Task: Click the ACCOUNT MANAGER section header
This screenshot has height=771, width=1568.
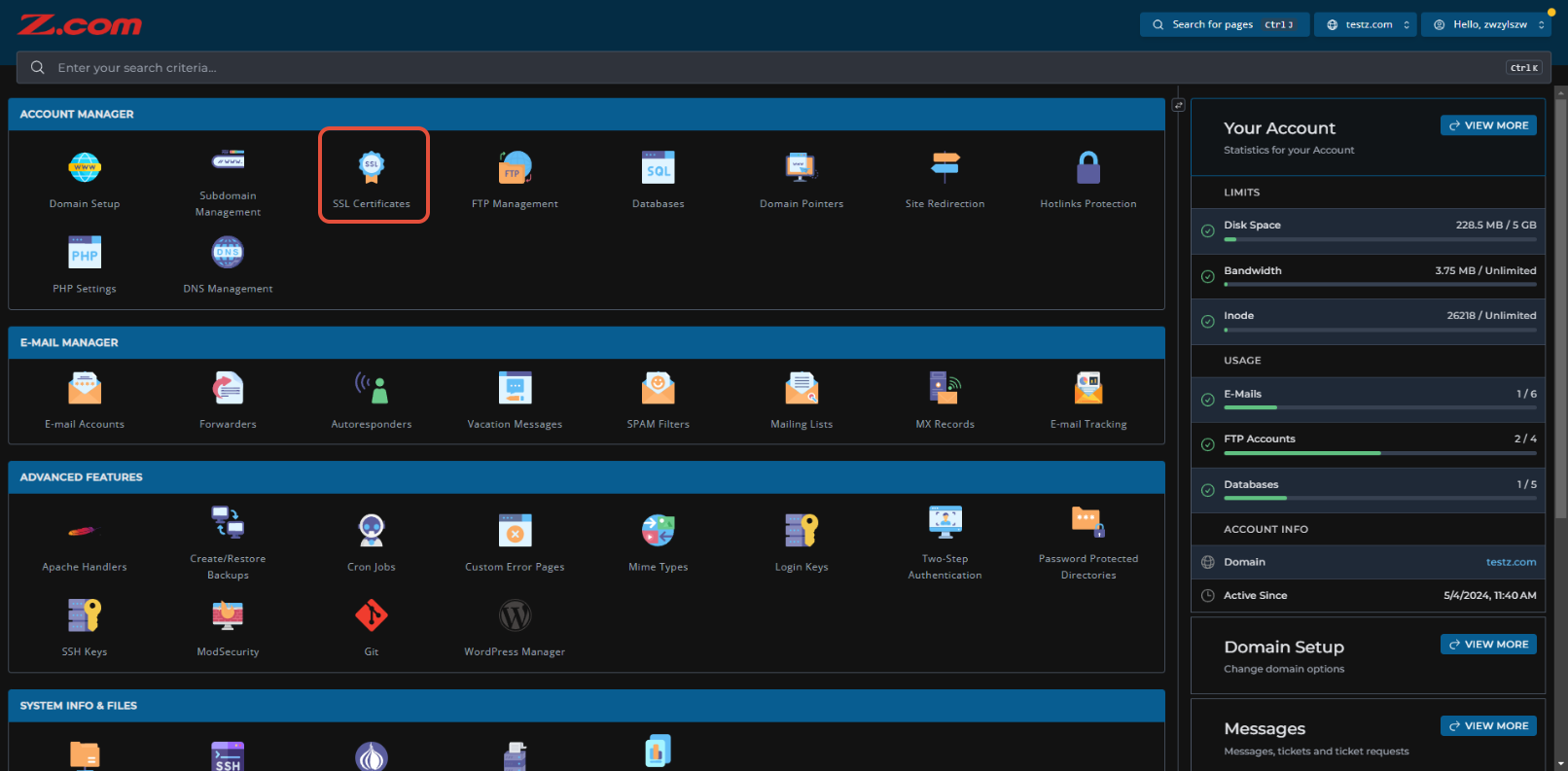Action: point(587,114)
